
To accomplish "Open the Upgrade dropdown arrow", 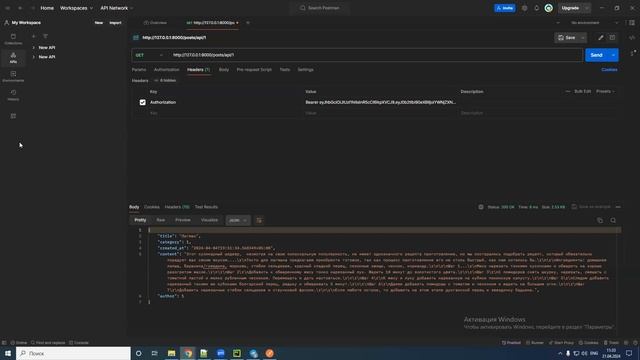I will (587, 8).
